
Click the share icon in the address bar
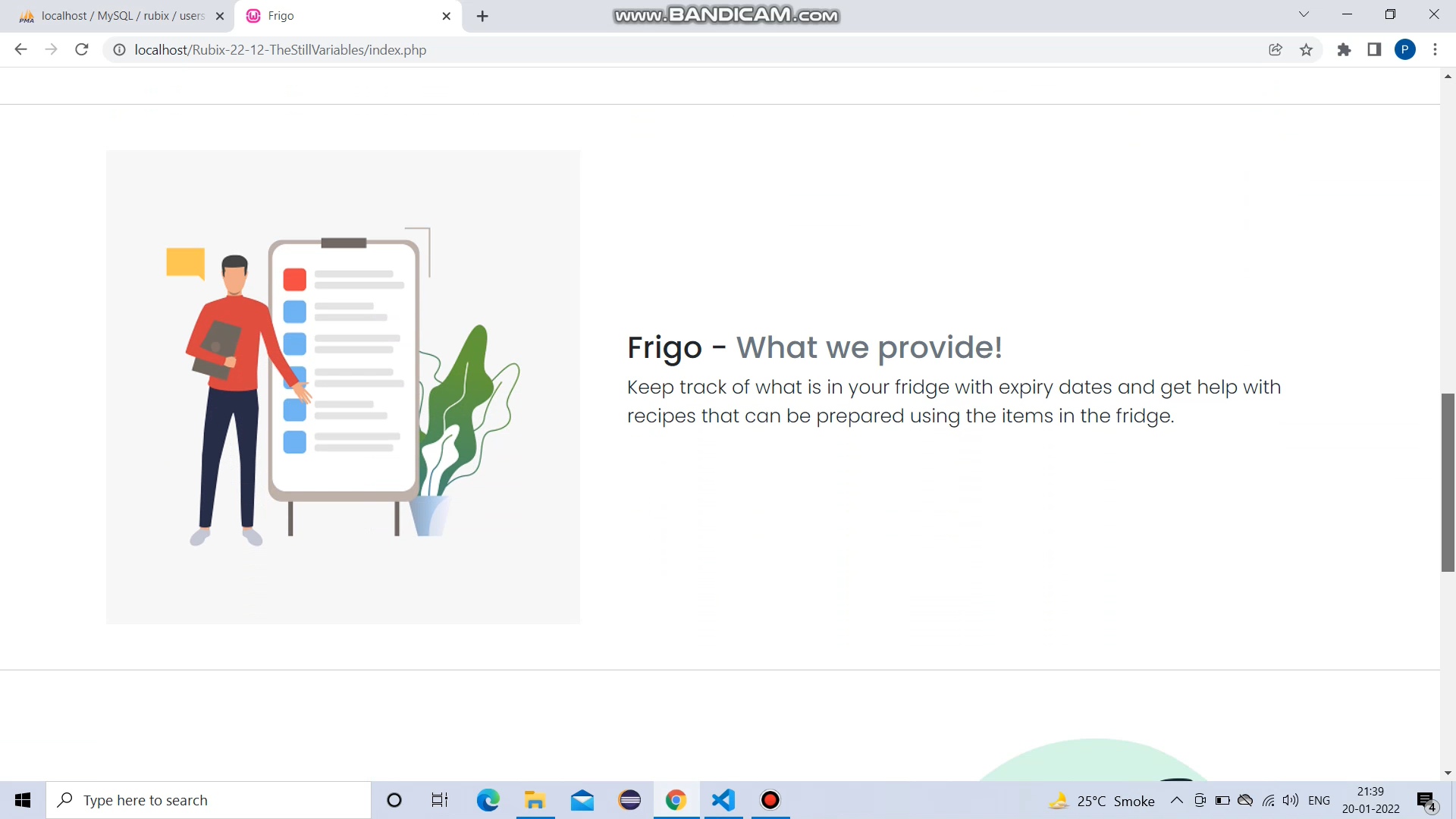(1276, 50)
